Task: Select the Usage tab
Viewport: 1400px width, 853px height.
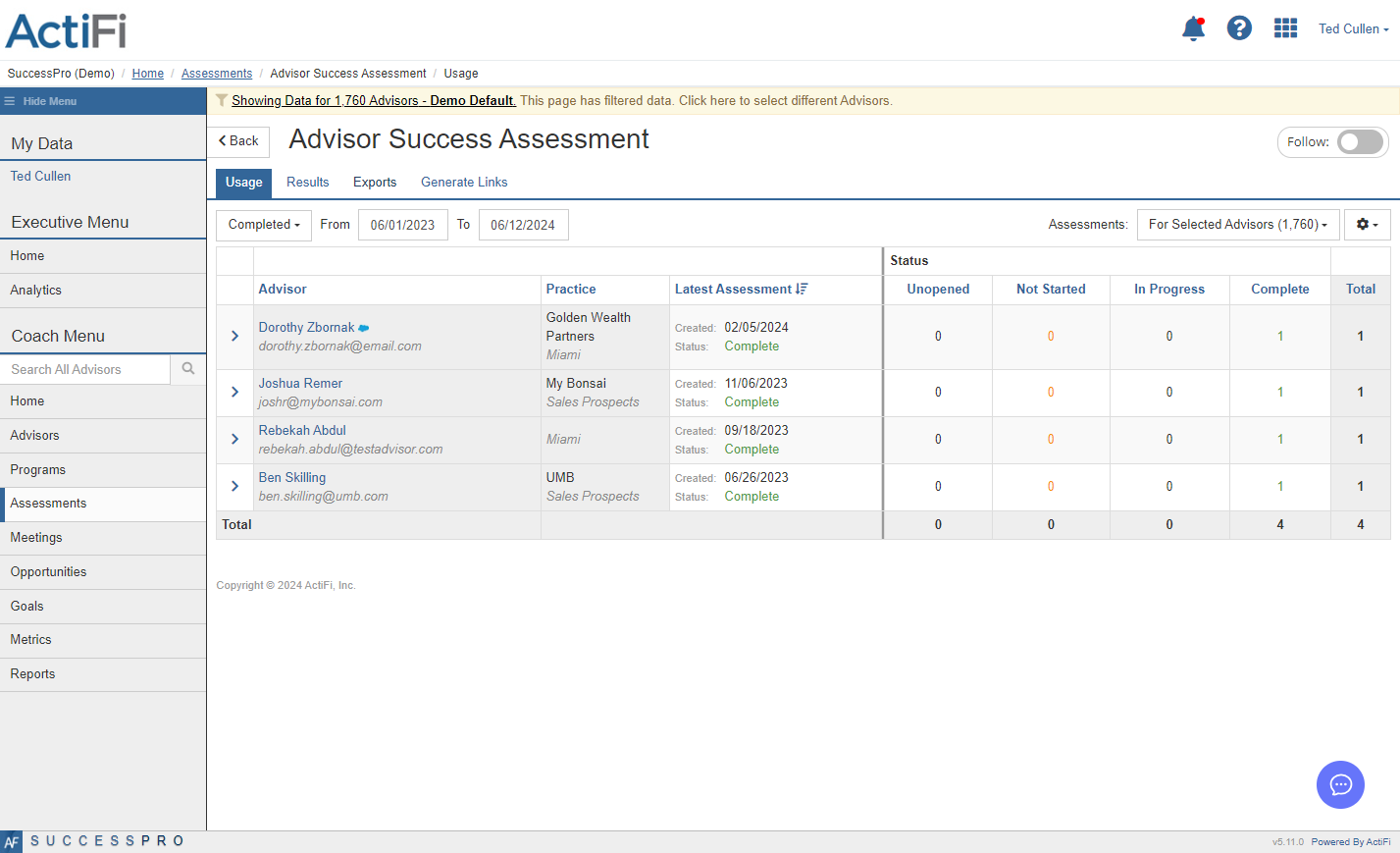Action: click(244, 183)
